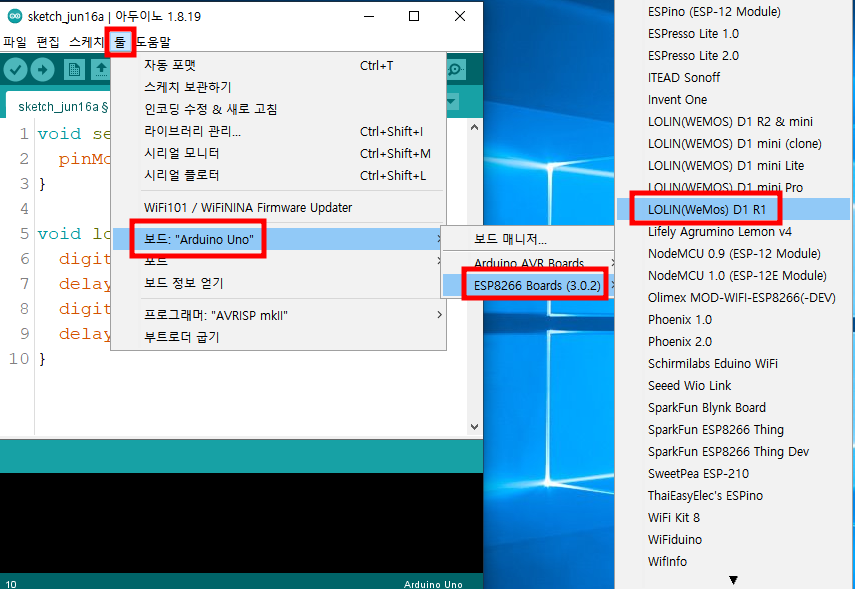Click 부트로더 굽기 entry
The image size is (855, 589).
tap(279, 337)
